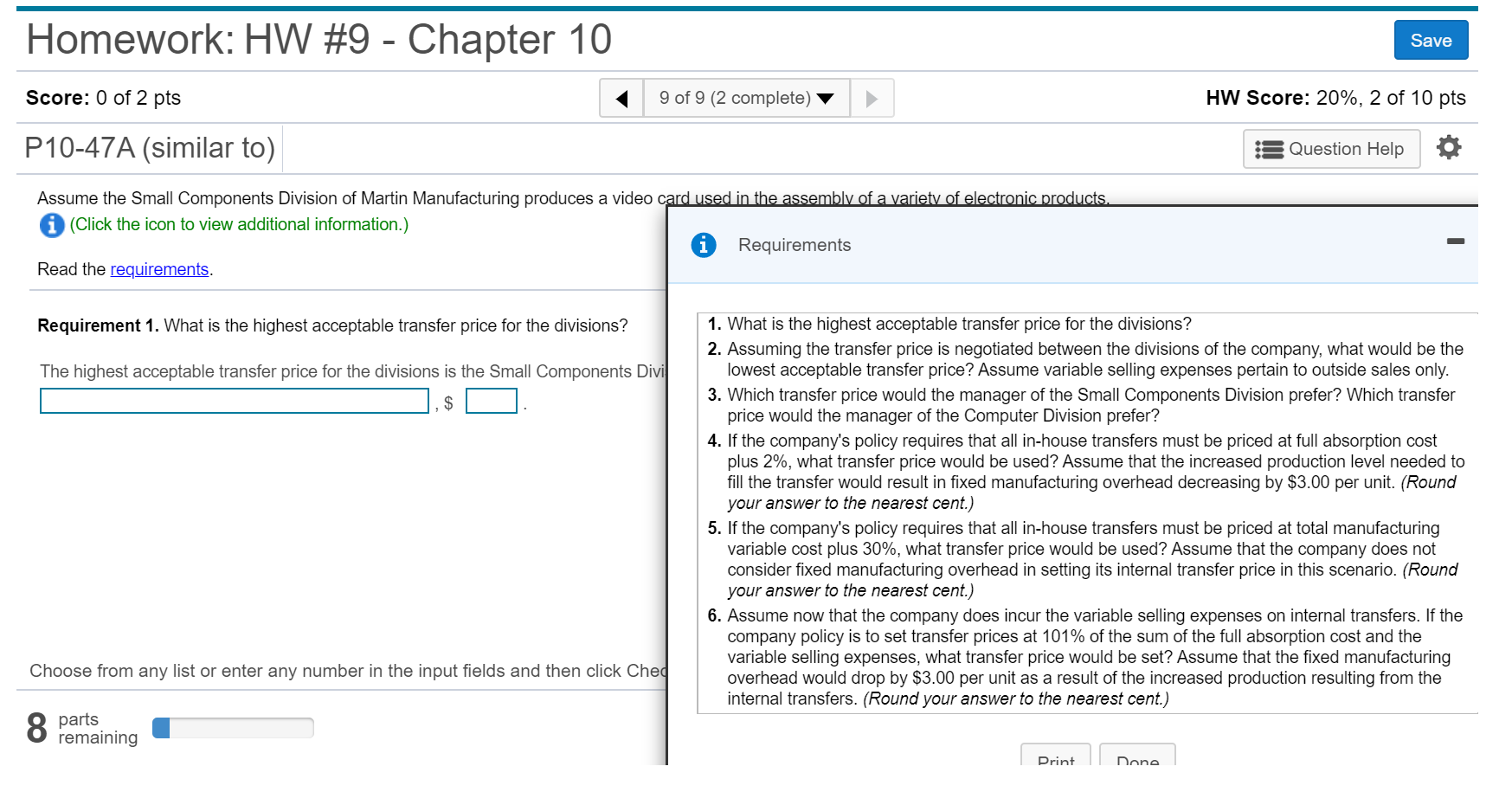Click the Done button in Requirements popup
This screenshot has width=1512, height=792.
point(1137,754)
